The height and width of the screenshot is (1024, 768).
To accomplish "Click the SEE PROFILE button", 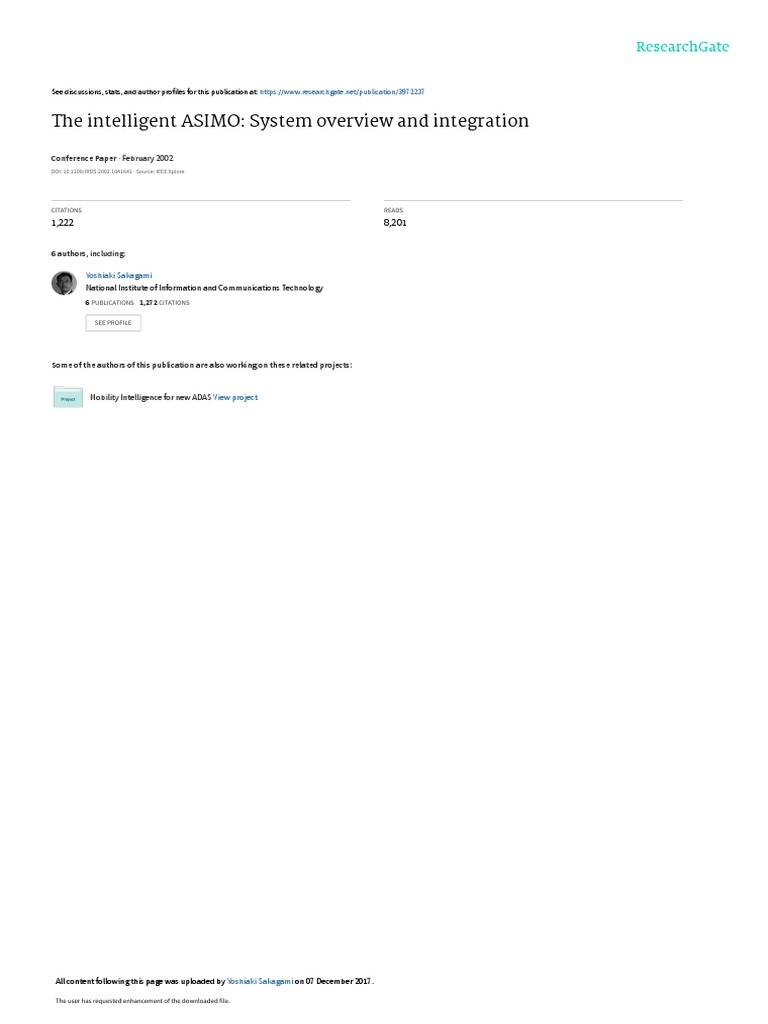I will click(113, 323).
